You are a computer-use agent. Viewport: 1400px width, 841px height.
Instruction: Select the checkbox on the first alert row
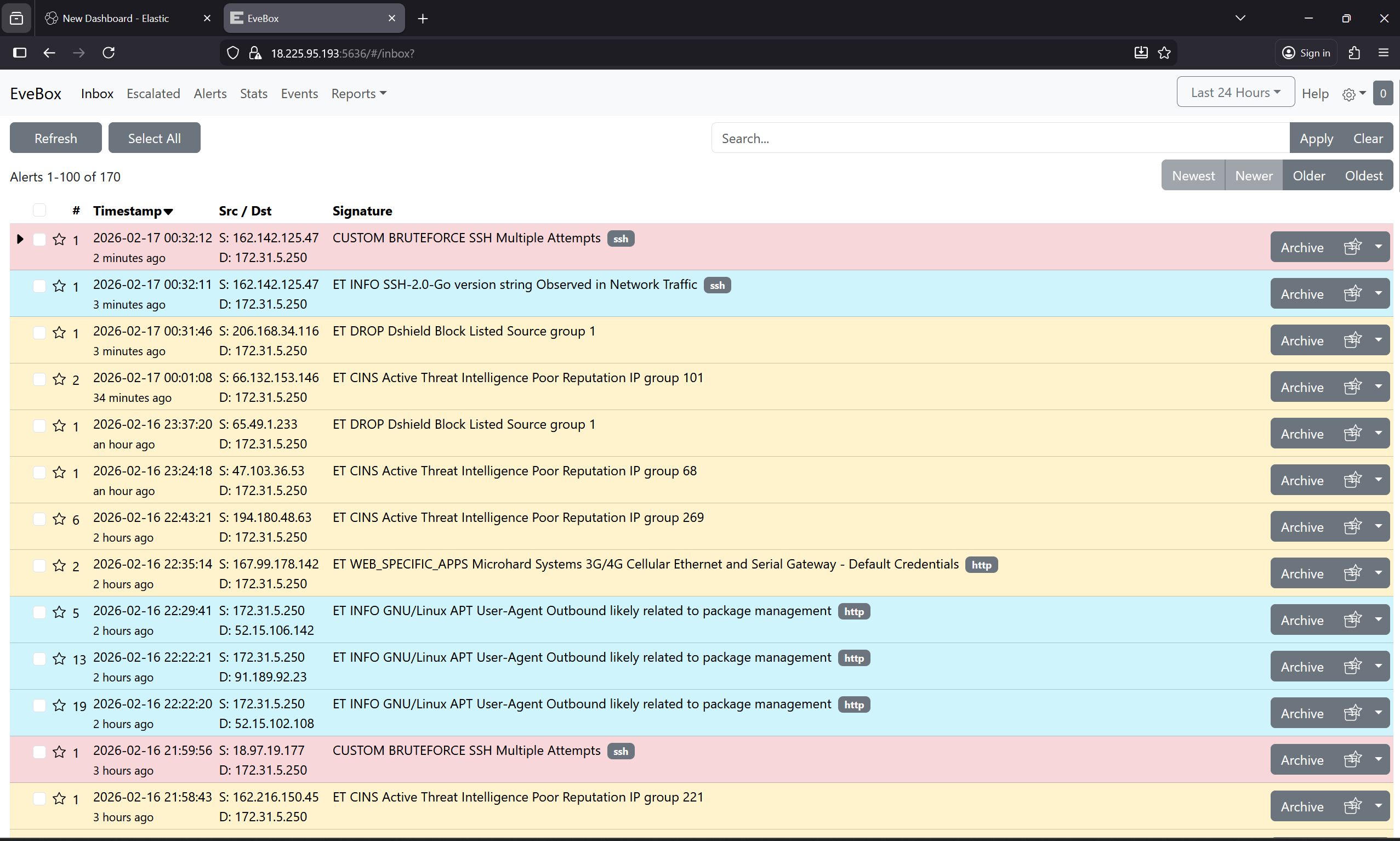[x=39, y=239]
